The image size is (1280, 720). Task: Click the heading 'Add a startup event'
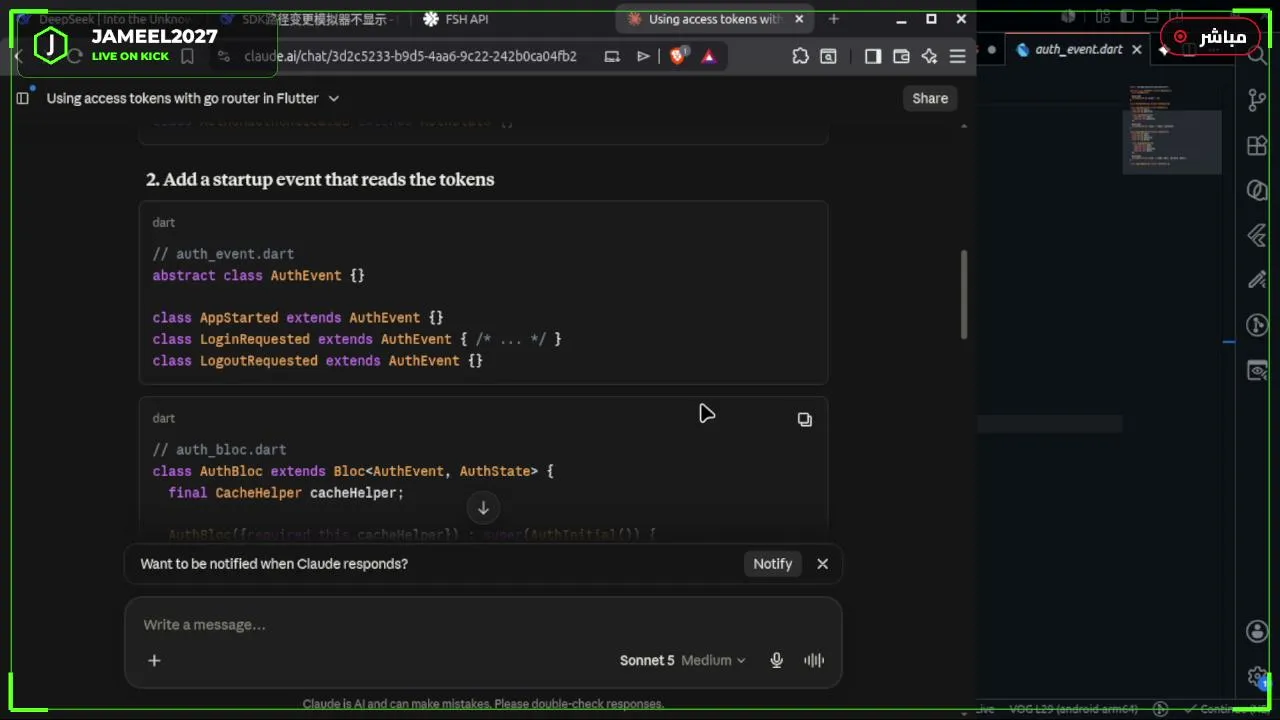pyautogui.click(x=320, y=179)
